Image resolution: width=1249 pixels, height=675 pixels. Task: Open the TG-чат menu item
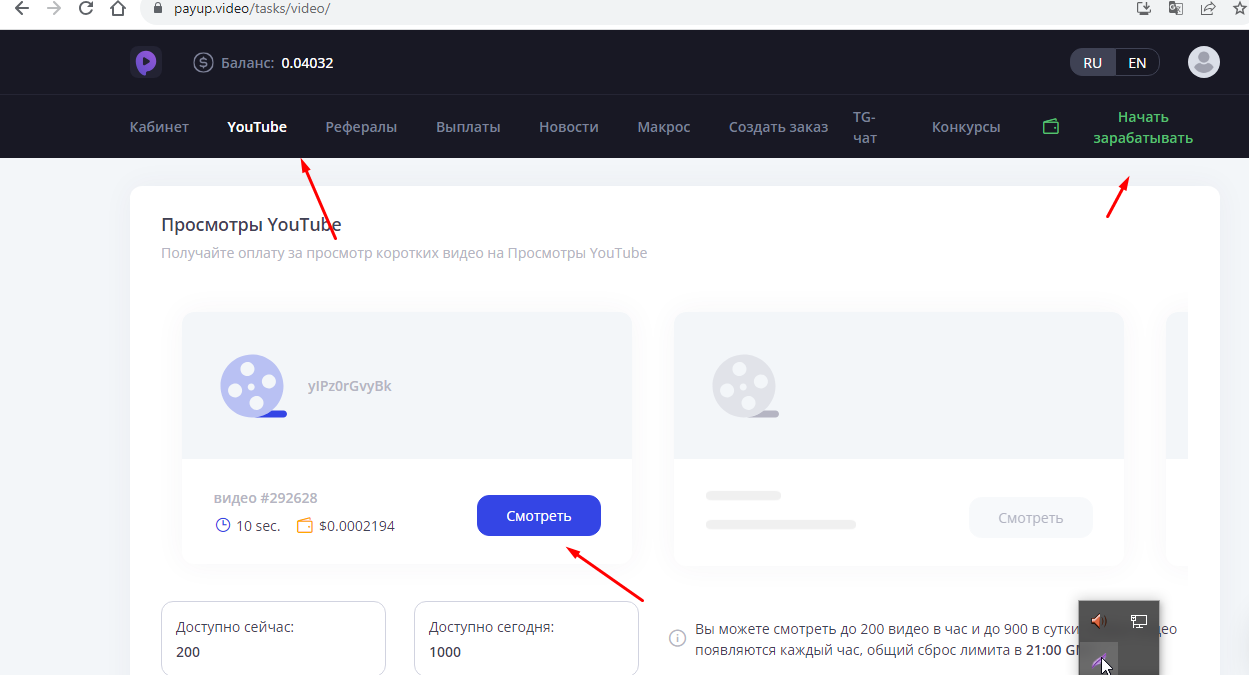(x=865, y=127)
